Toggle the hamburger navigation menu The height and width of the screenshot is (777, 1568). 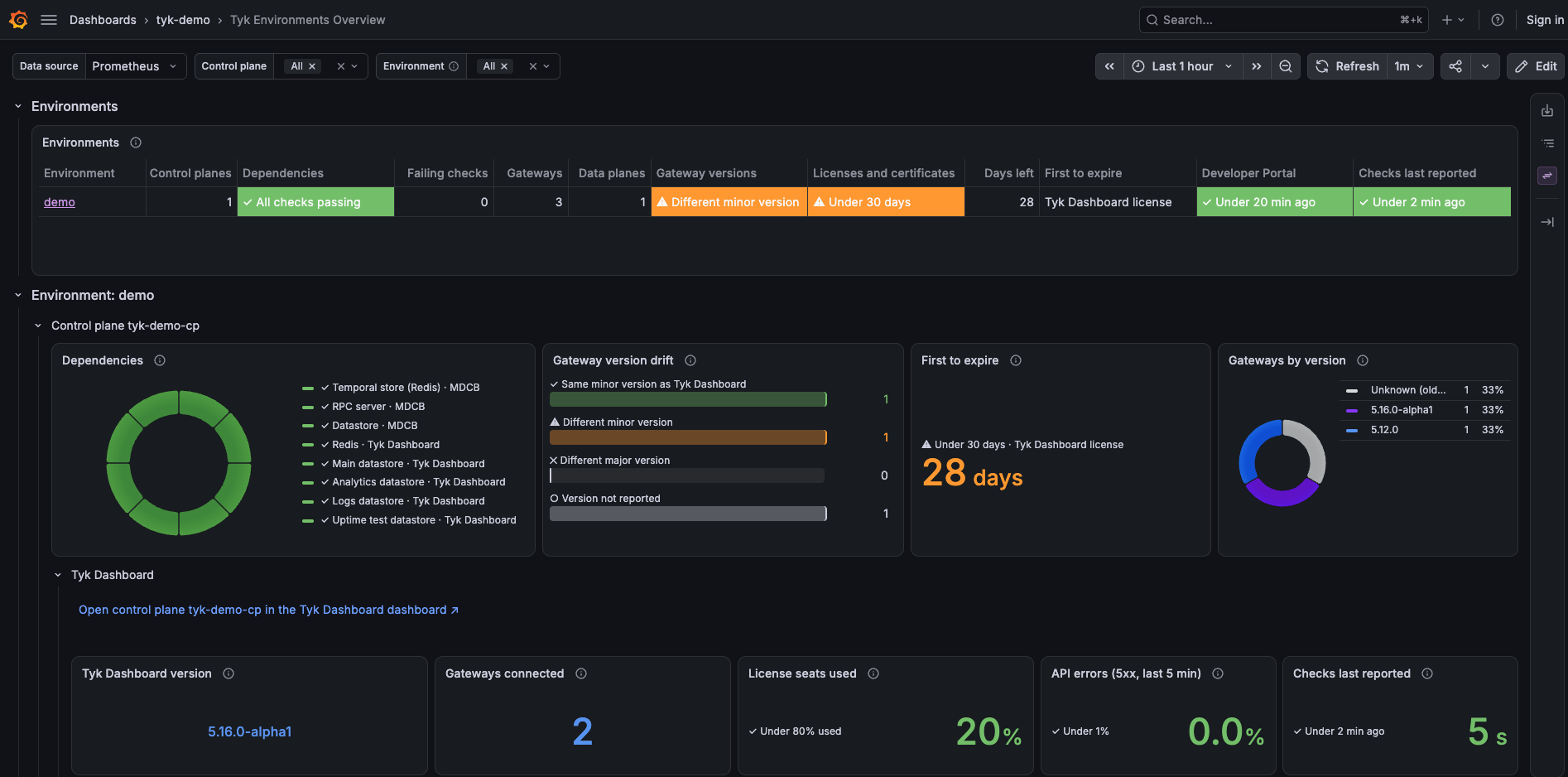click(x=49, y=20)
